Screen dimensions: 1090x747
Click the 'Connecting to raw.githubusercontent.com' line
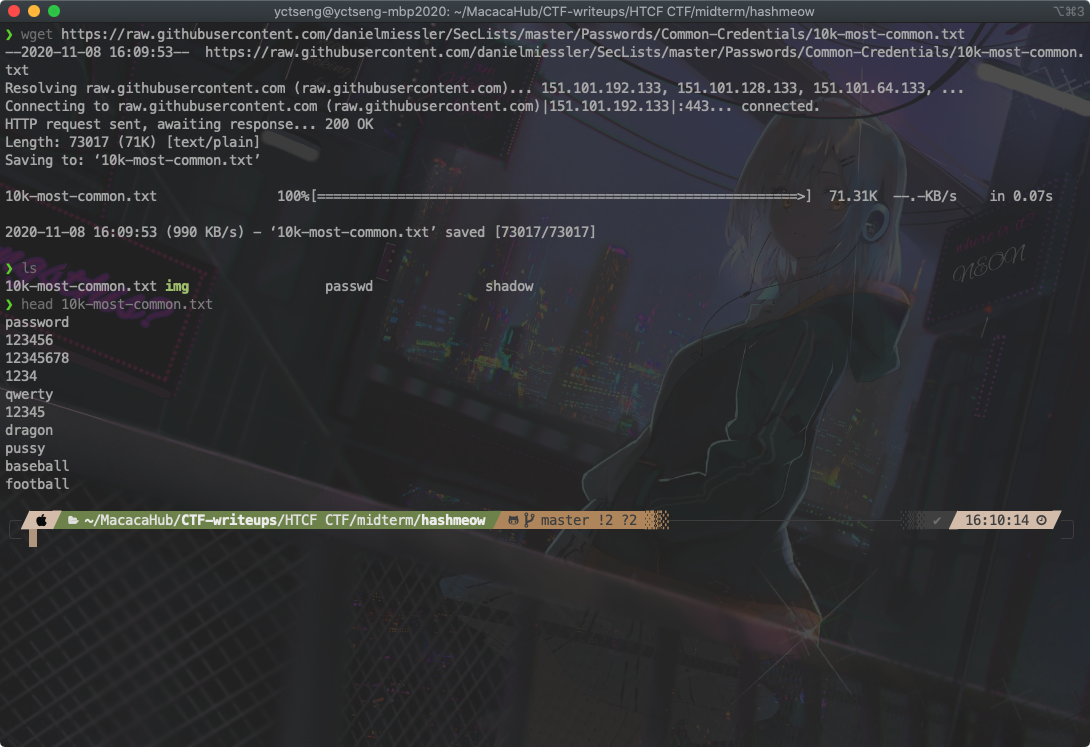412,106
